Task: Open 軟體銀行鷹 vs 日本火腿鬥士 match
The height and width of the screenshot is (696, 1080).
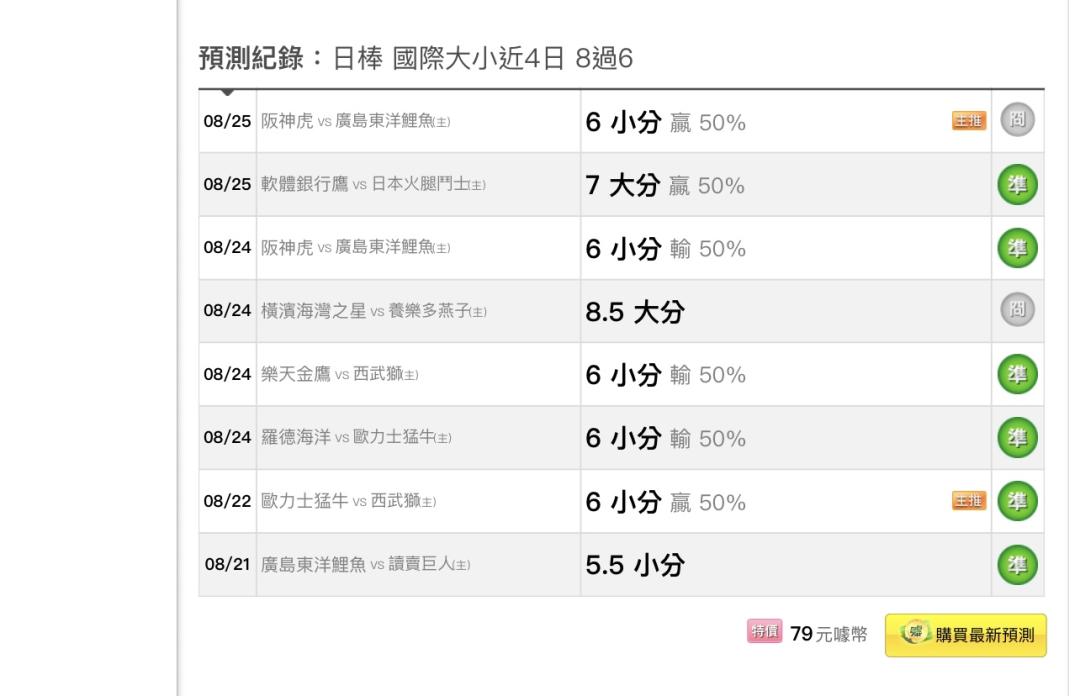Action: coord(373,184)
